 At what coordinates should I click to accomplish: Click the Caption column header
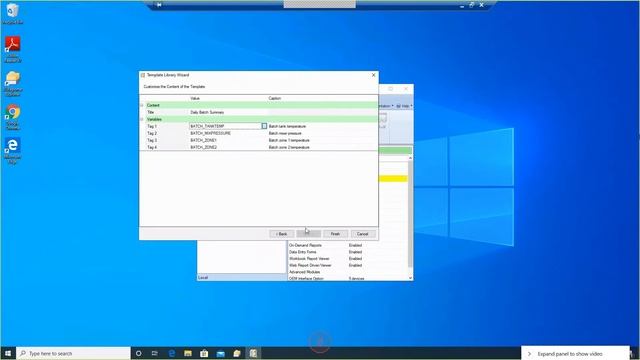click(274, 98)
